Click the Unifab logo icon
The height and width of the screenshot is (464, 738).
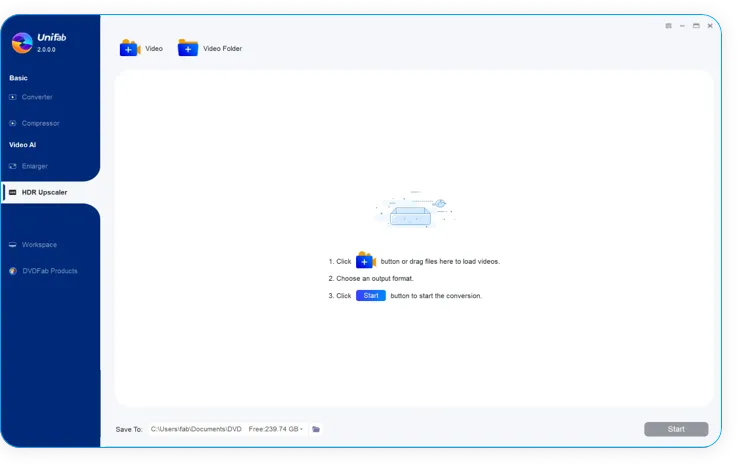pyautogui.click(x=22, y=43)
